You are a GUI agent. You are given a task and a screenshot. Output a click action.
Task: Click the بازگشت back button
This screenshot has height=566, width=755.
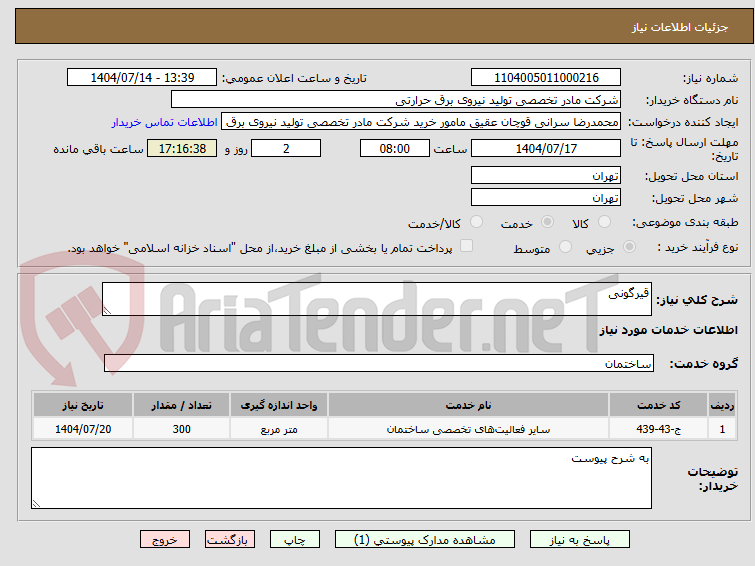(x=230, y=540)
